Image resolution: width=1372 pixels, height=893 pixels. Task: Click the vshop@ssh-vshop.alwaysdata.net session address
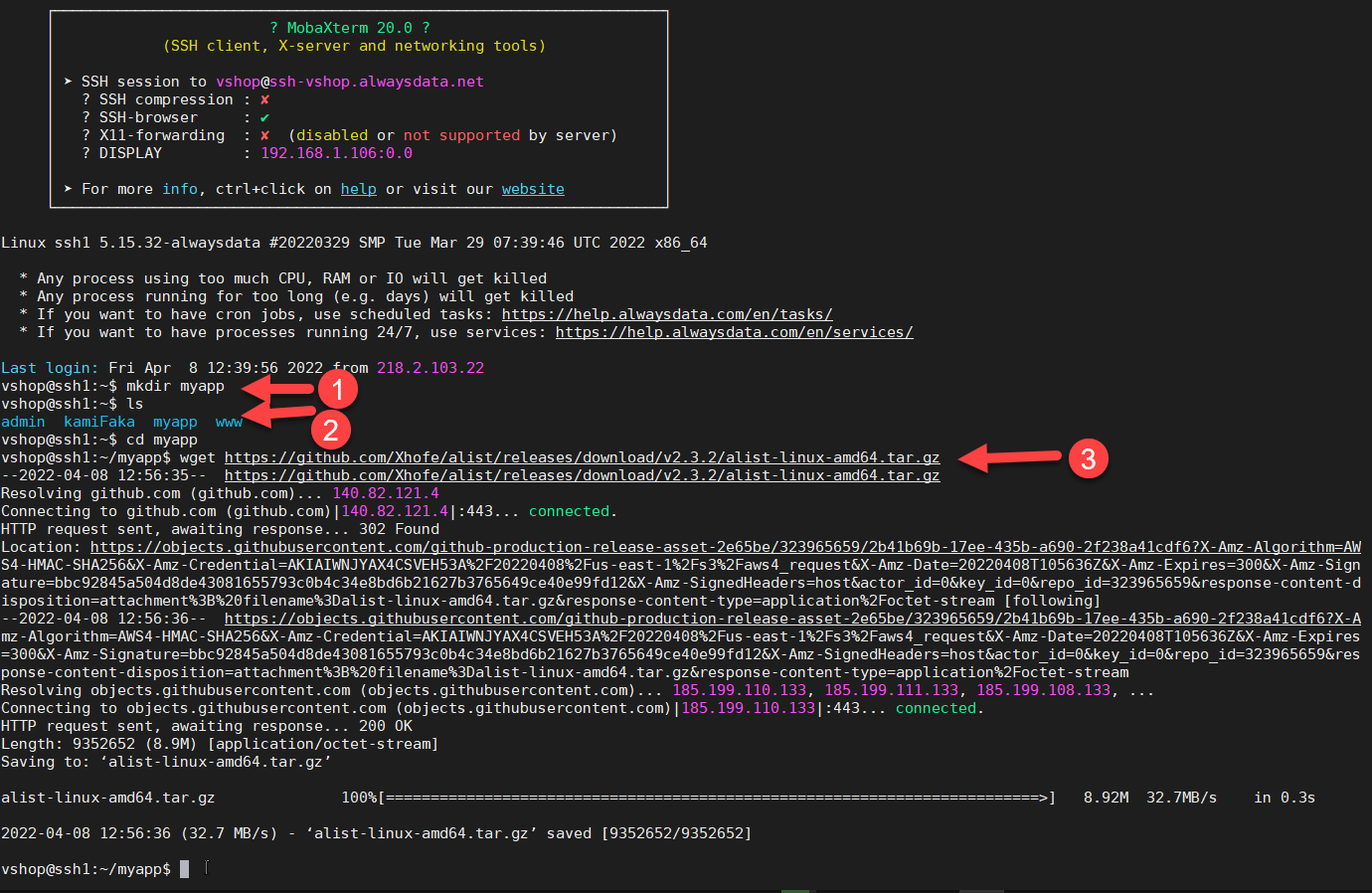click(x=350, y=82)
